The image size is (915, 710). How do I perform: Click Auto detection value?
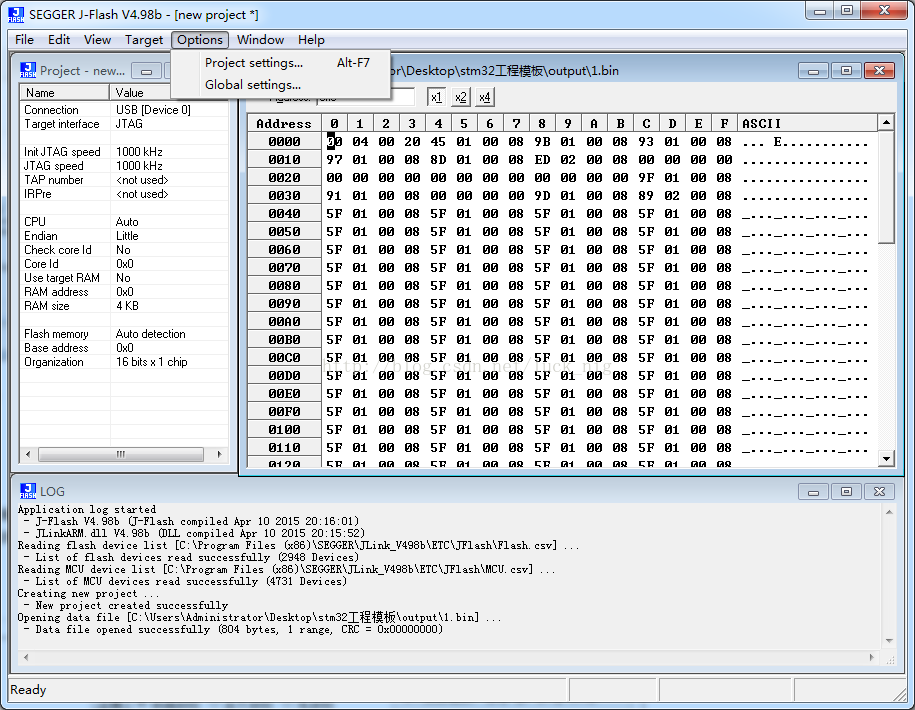click(x=151, y=334)
